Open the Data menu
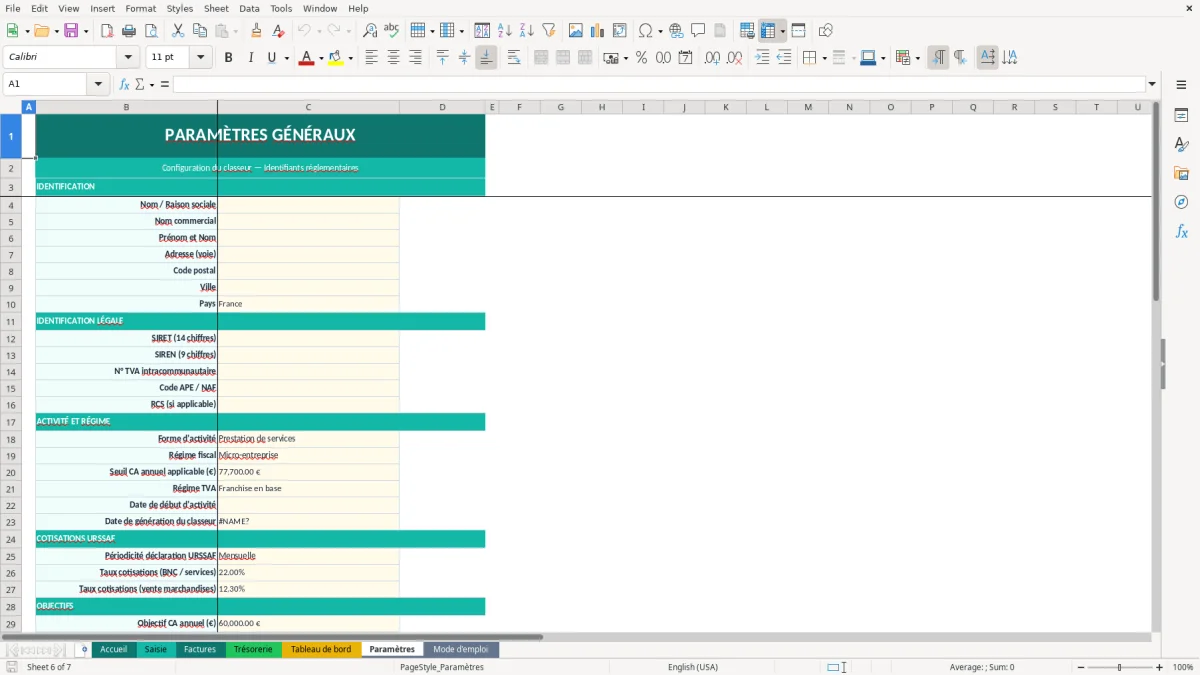This screenshot has width=1200, height=675. (x=249, y=8)
